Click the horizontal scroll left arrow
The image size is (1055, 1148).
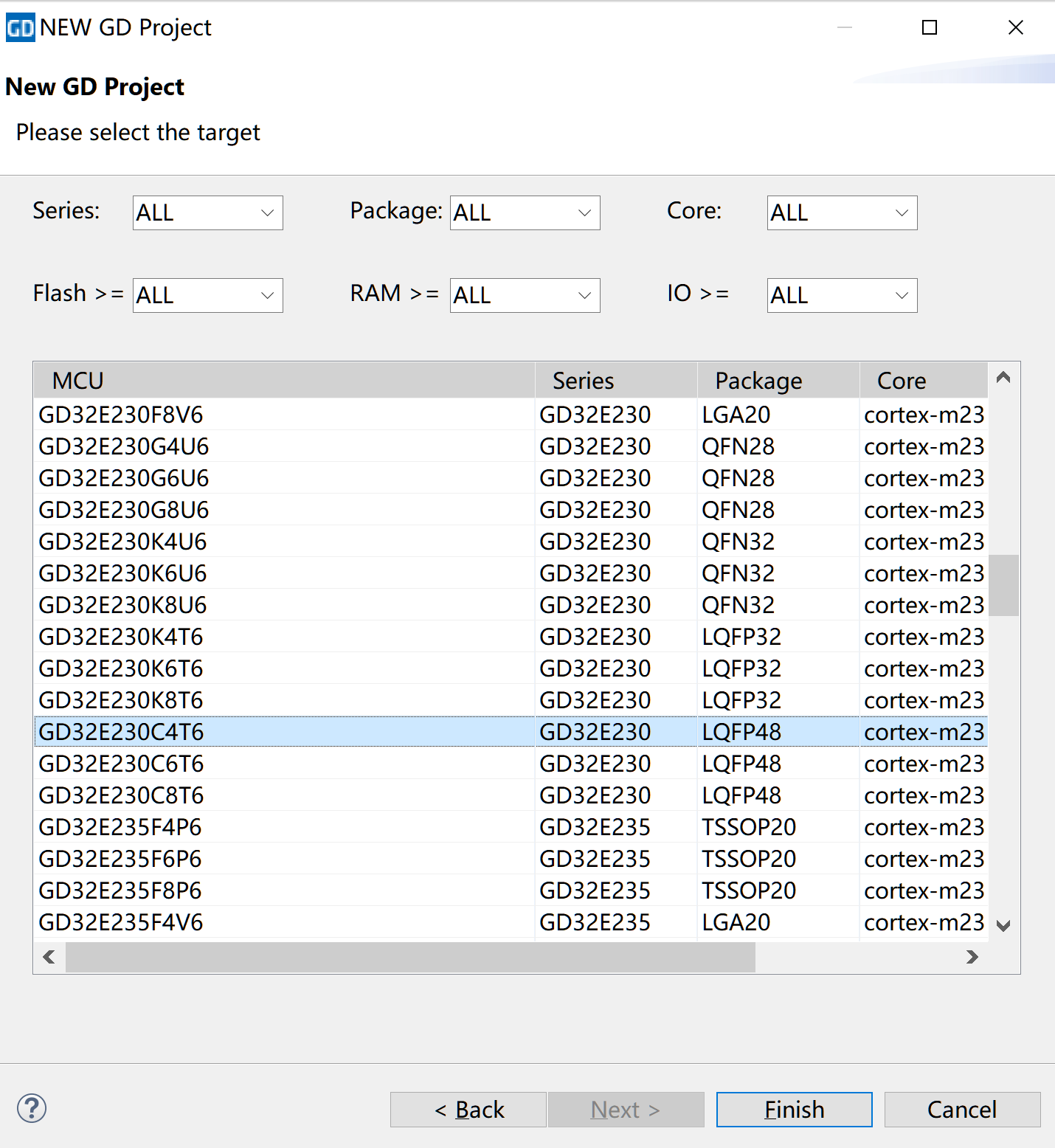click(x=49, y=957)
